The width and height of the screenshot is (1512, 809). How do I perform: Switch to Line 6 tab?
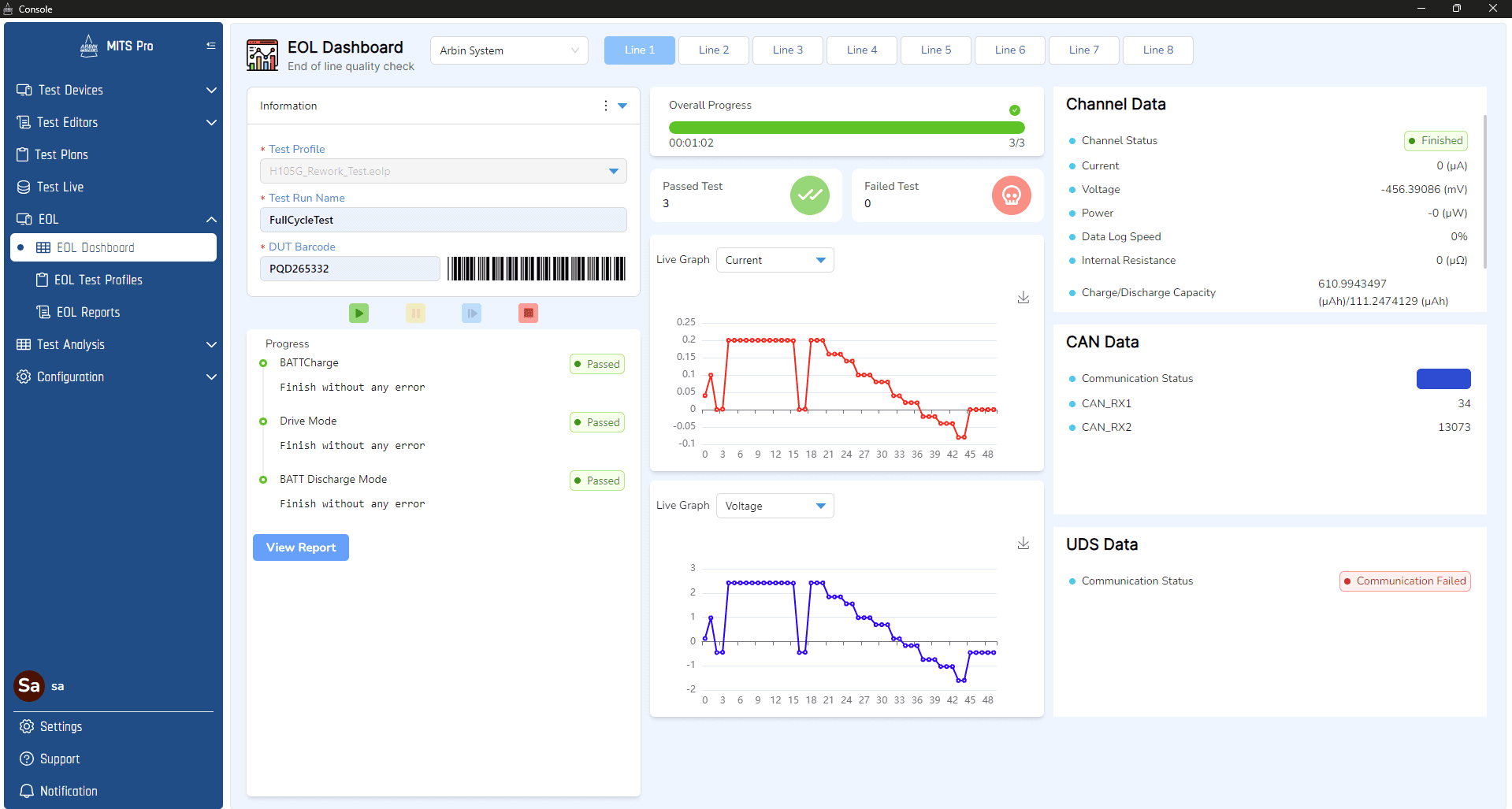1010,50
